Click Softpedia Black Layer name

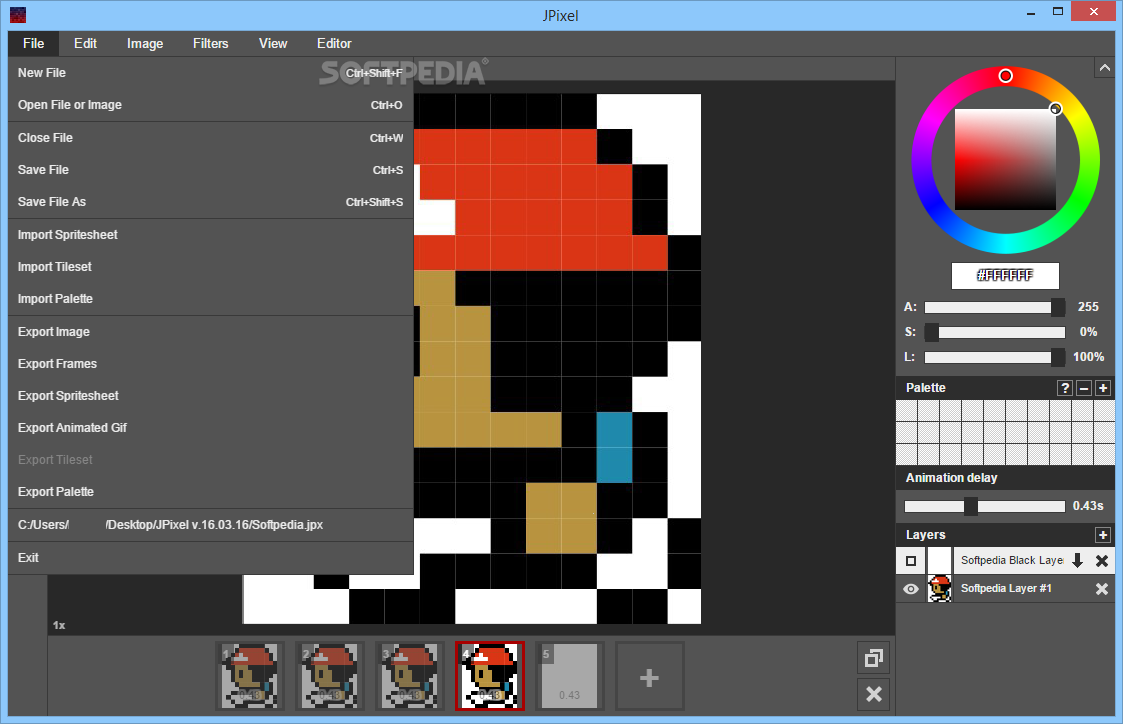[1011, 561]
